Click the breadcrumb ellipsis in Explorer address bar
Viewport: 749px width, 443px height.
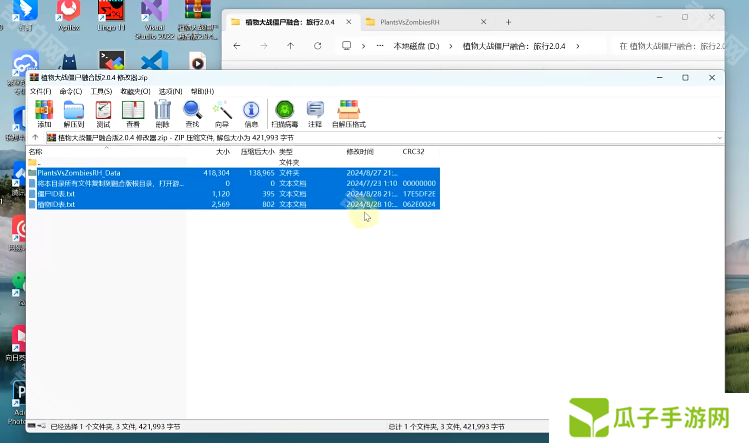(x=380, y=46)
